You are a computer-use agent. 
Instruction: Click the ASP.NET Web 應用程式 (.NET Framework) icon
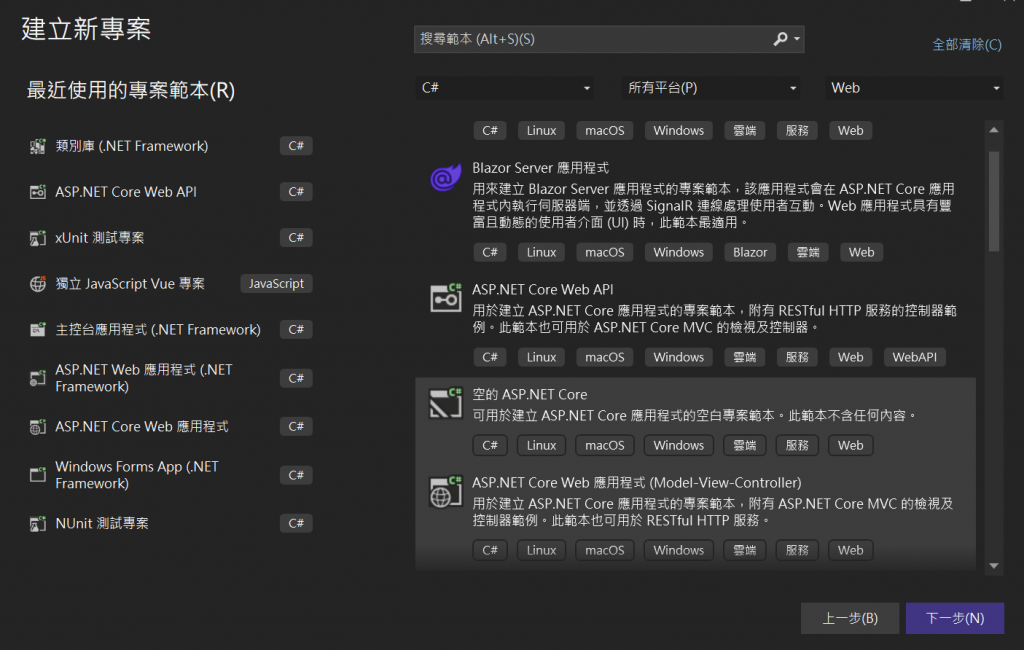(x=38, y=378)
